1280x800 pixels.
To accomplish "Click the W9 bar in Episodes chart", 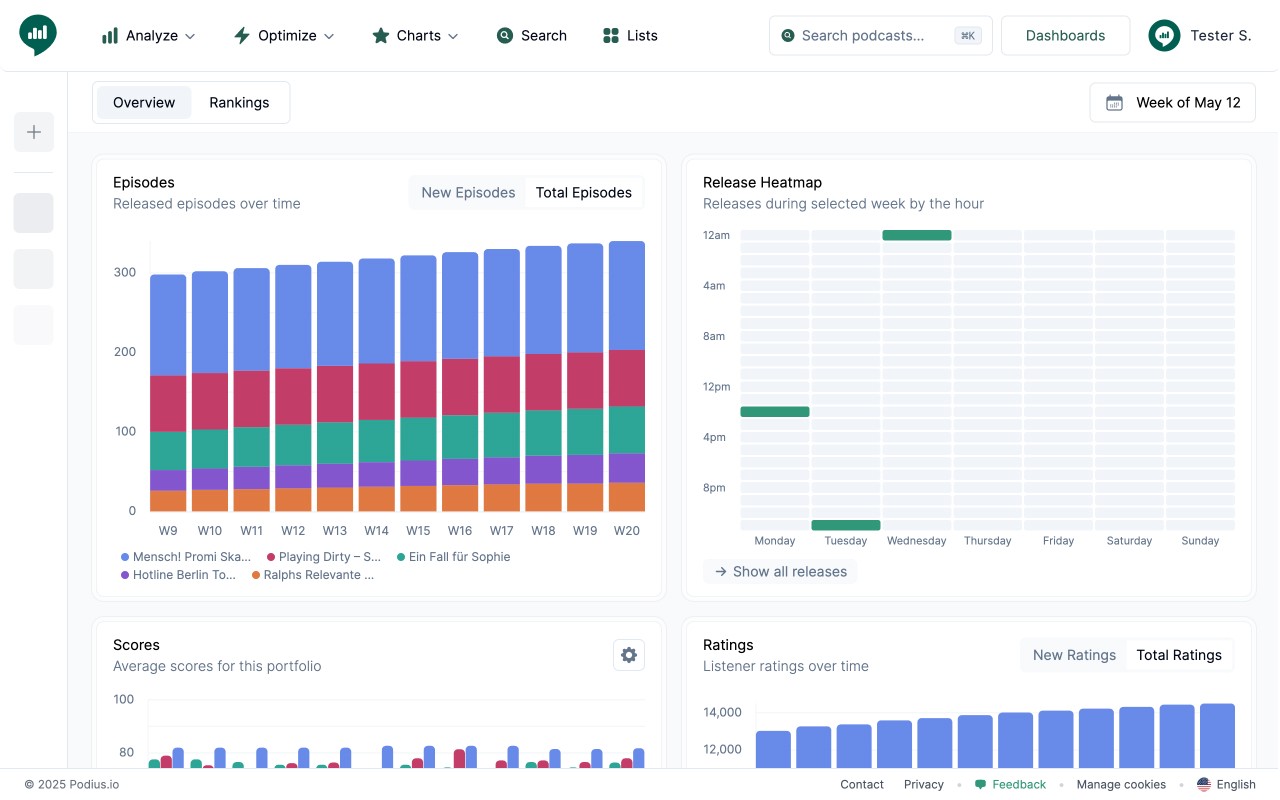I will coord(168,393).
